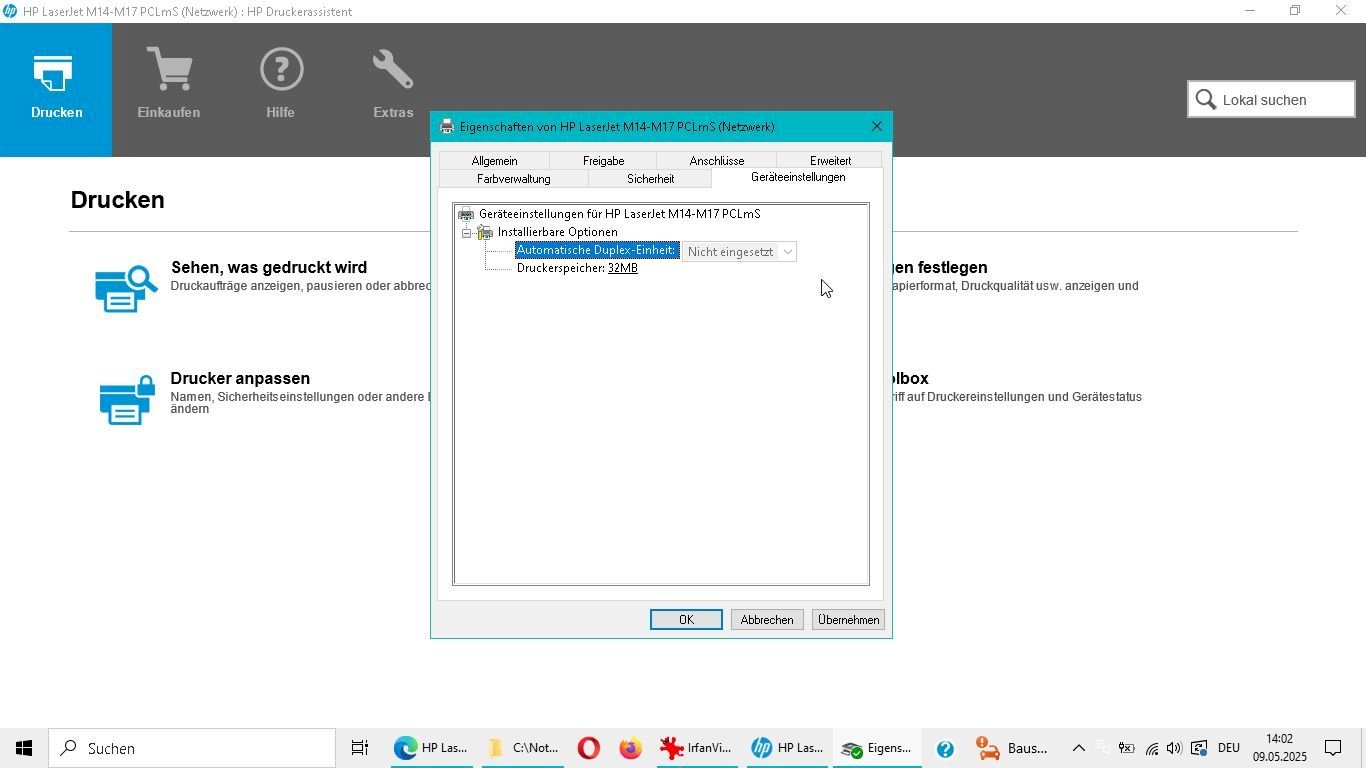1366x768 pixels.
Task: Click the 'Drucker anpassen' lock printer icon
Action: (126, 399)
